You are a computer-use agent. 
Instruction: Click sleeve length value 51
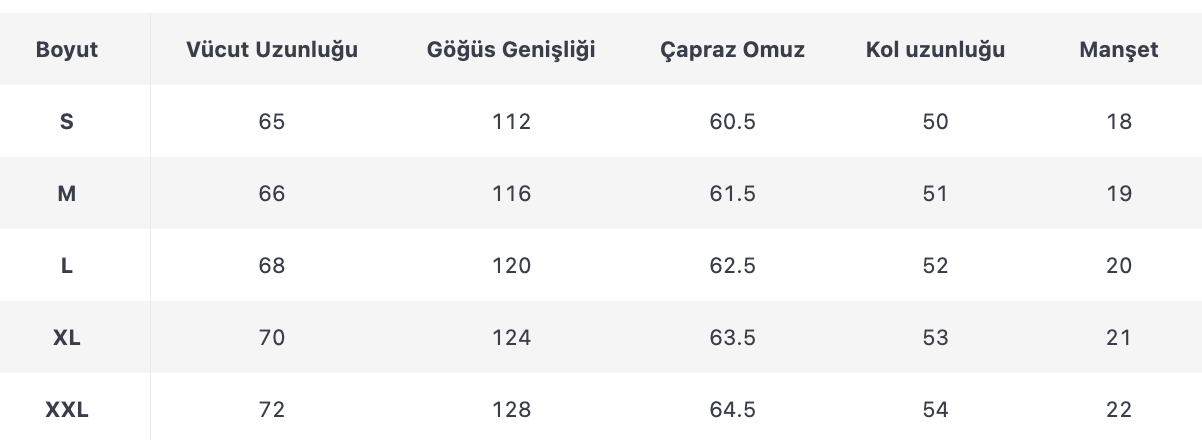935,194
